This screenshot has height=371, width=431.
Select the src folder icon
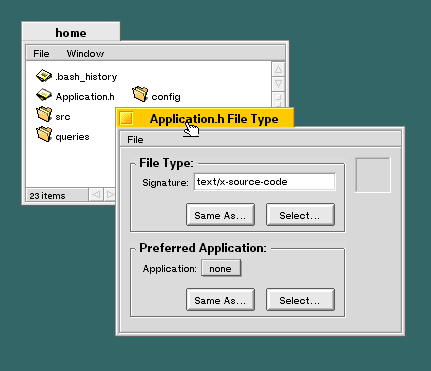(44, 114)
